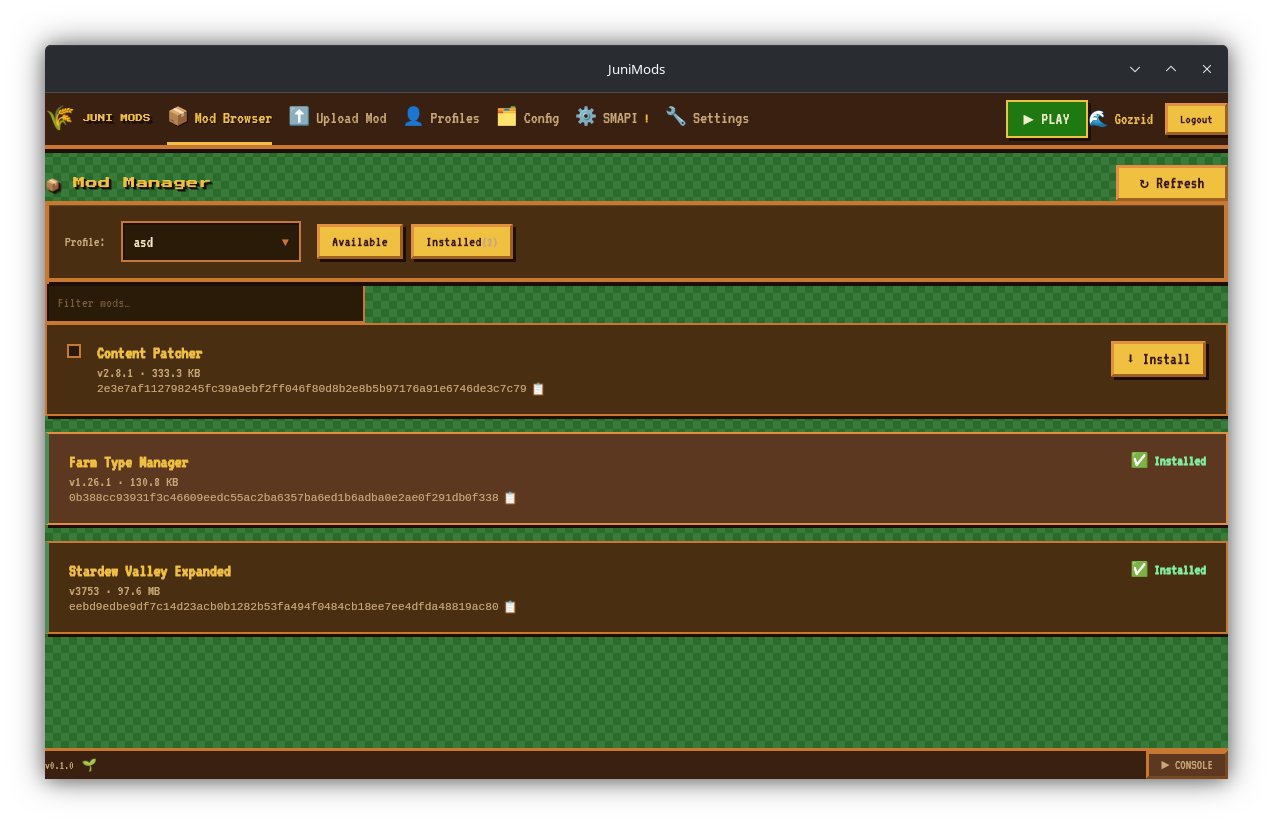Install Content Patcher
The height and width of the screenshot is (824, 1273).
[x=1158, y=359]
